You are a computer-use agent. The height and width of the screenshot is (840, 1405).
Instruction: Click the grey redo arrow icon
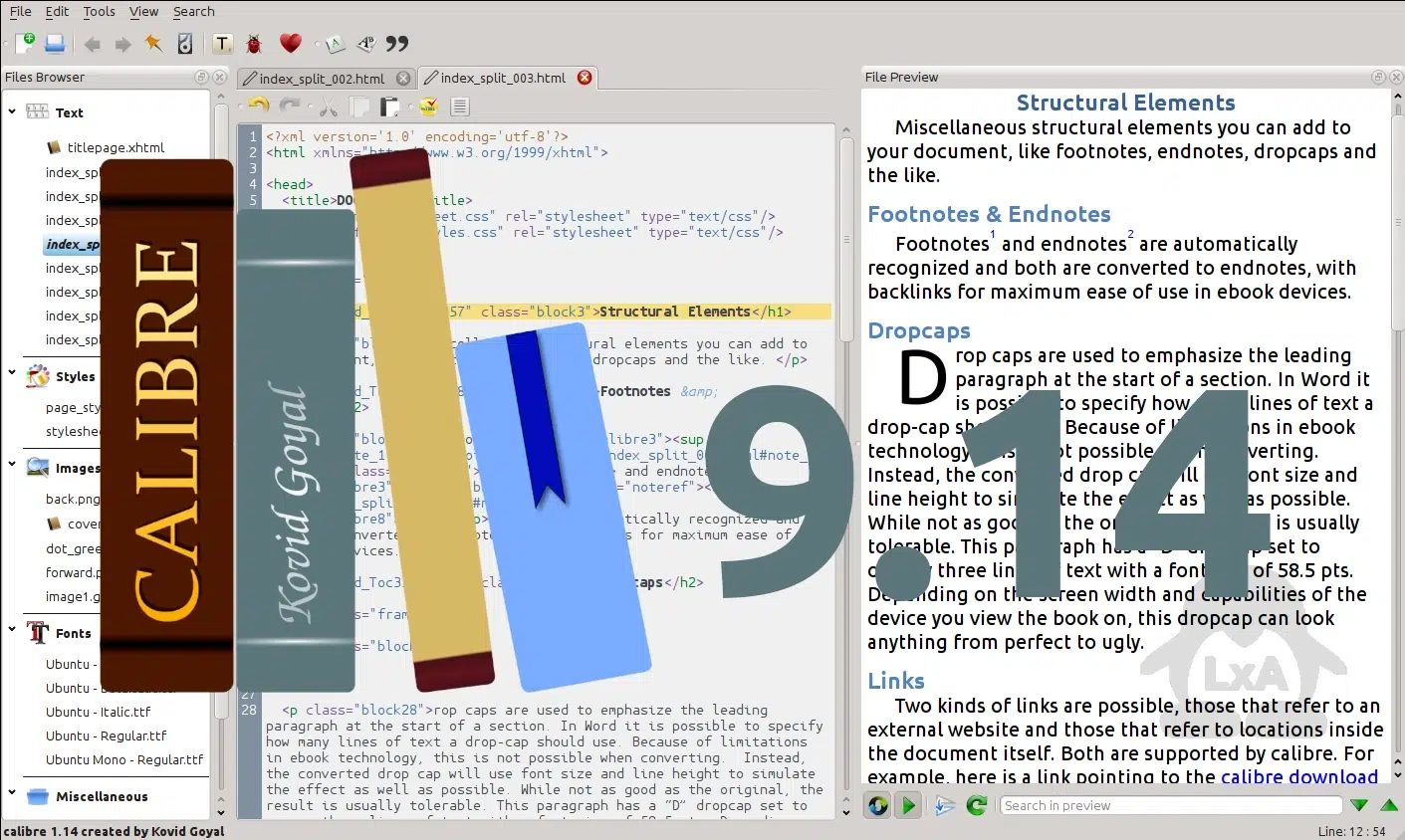[x=290, y=105]
